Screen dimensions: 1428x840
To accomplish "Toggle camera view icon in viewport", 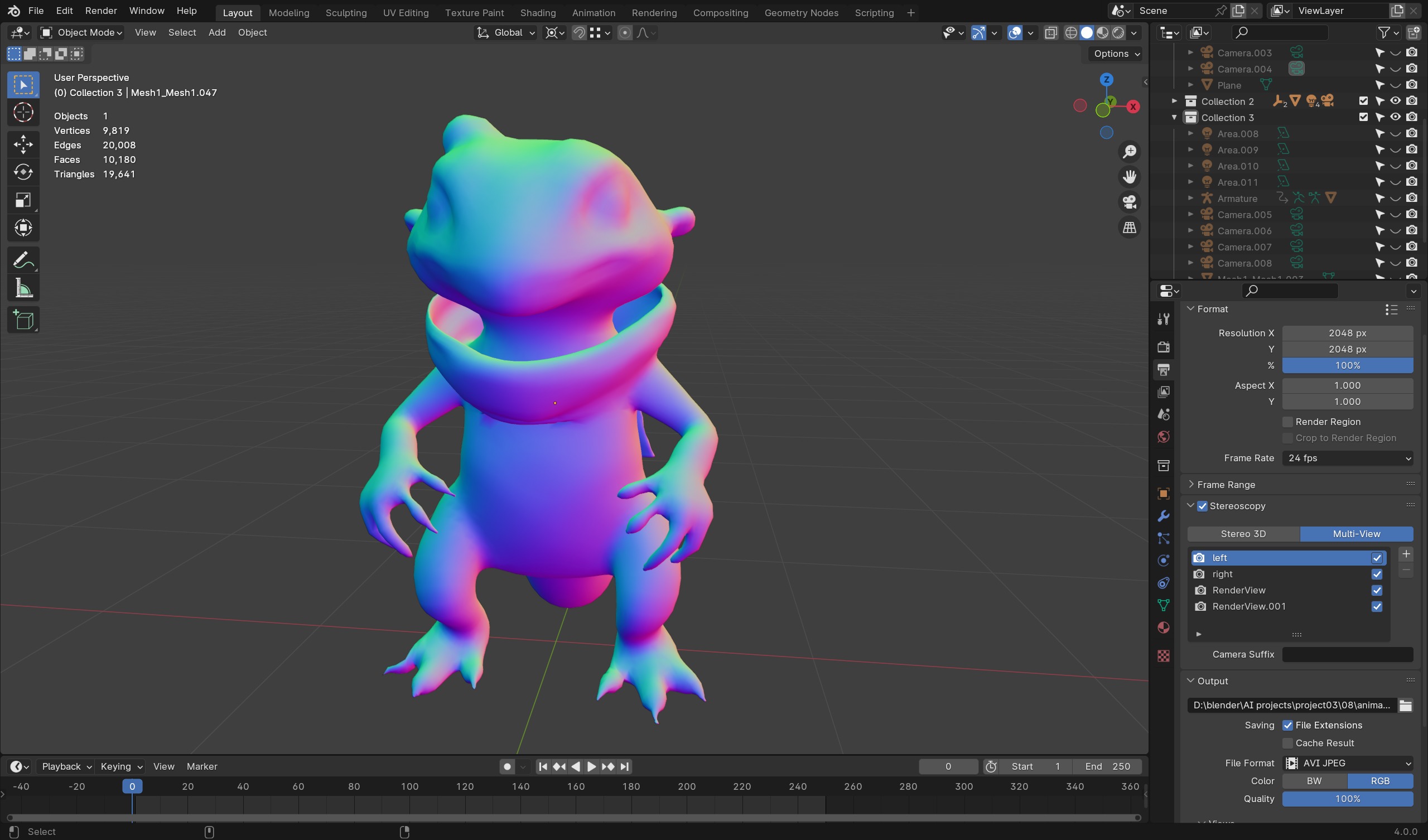I will tap(1130, 202).
